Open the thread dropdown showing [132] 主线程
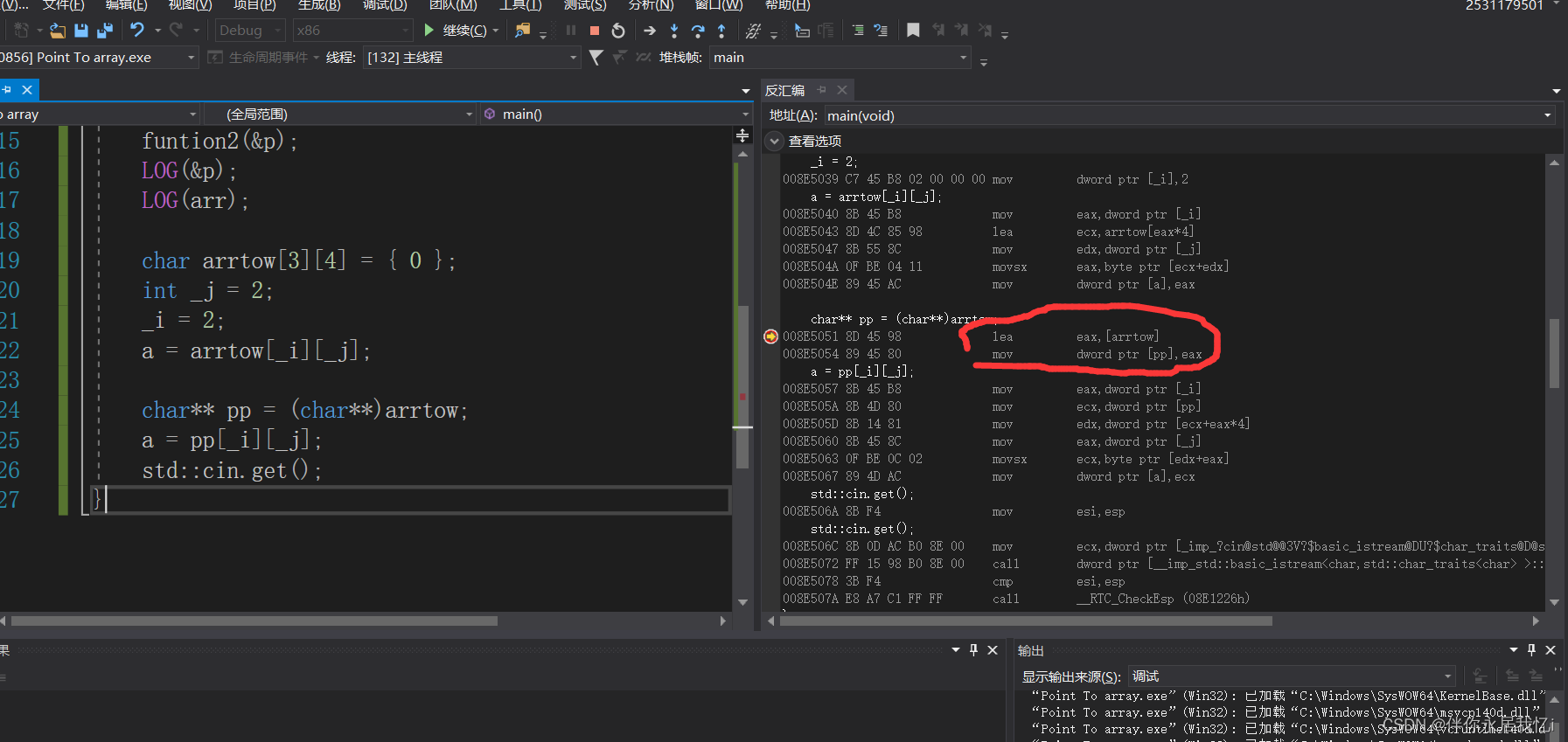 472,58
